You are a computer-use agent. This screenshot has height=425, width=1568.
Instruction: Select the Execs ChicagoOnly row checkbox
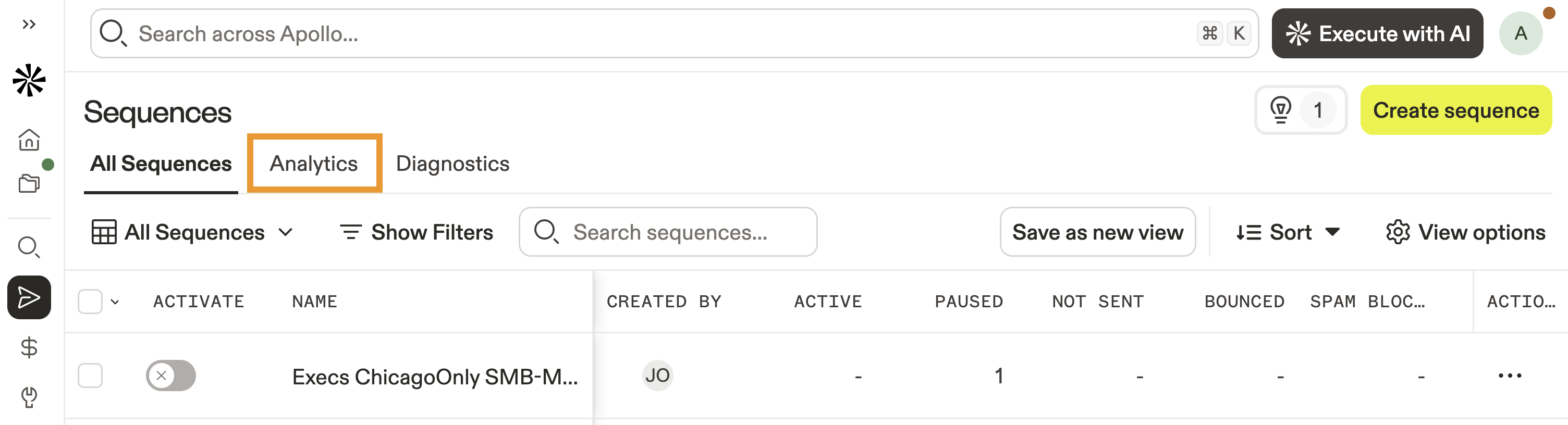90,376
